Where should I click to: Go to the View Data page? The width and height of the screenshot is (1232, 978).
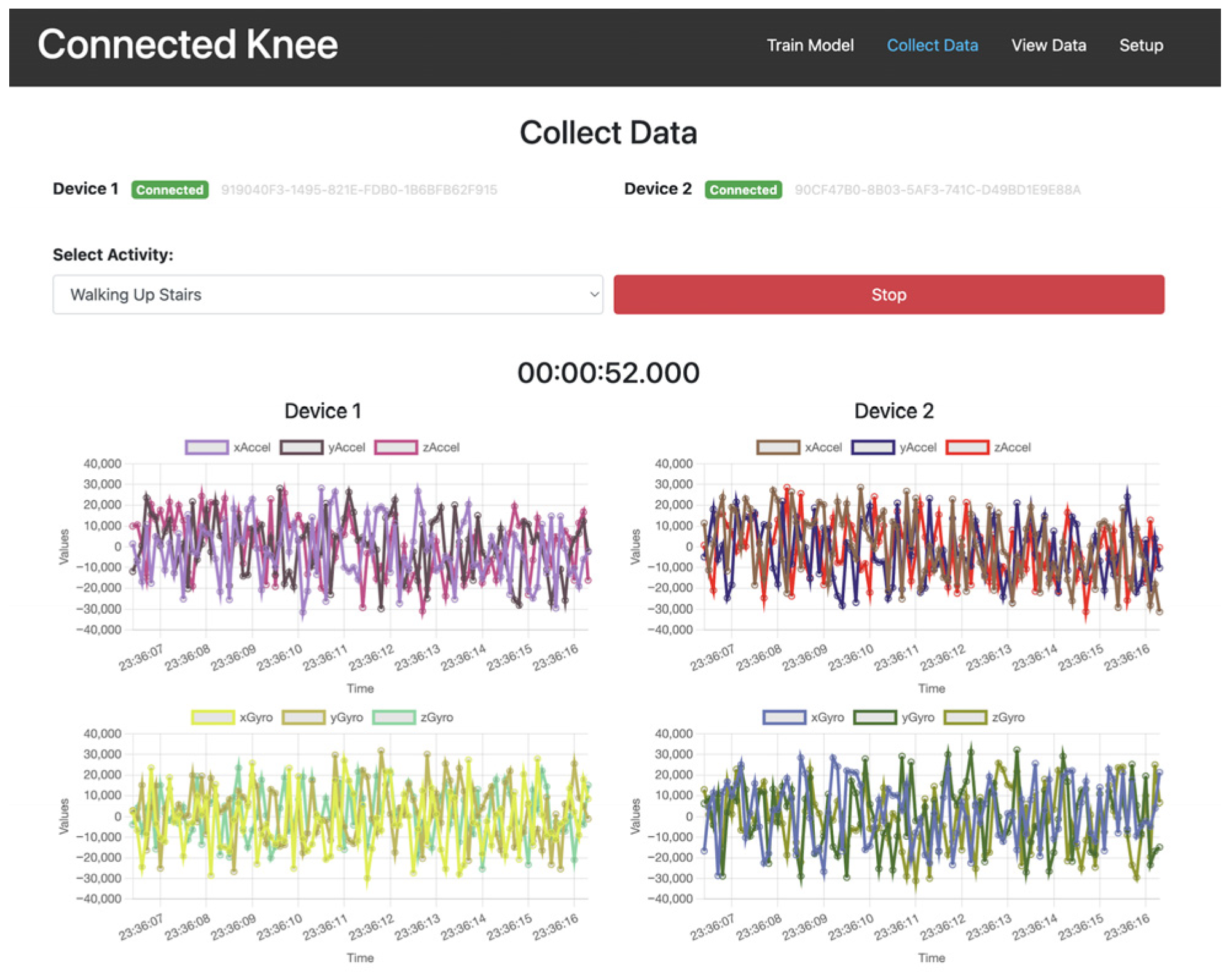coord(1048,45)
